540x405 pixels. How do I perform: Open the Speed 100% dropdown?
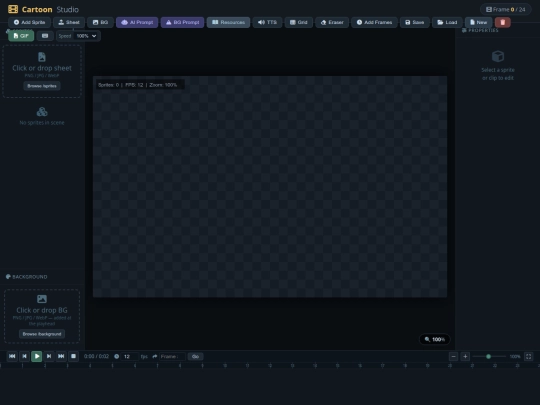(86, 36)
